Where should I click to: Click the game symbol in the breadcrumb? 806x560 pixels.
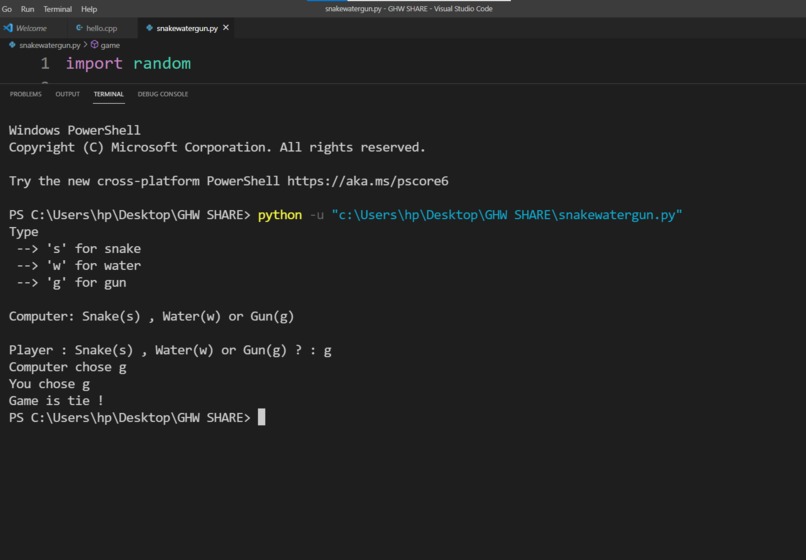point(110,45)
